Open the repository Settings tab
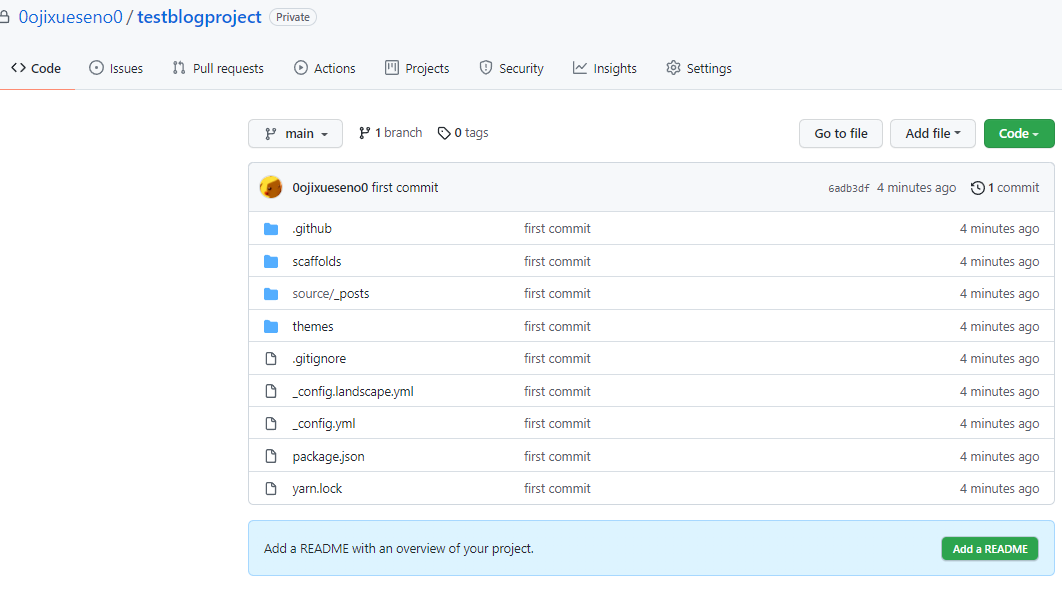The height and width of the screenshot is (600, 1062). [x=699, y=68]
